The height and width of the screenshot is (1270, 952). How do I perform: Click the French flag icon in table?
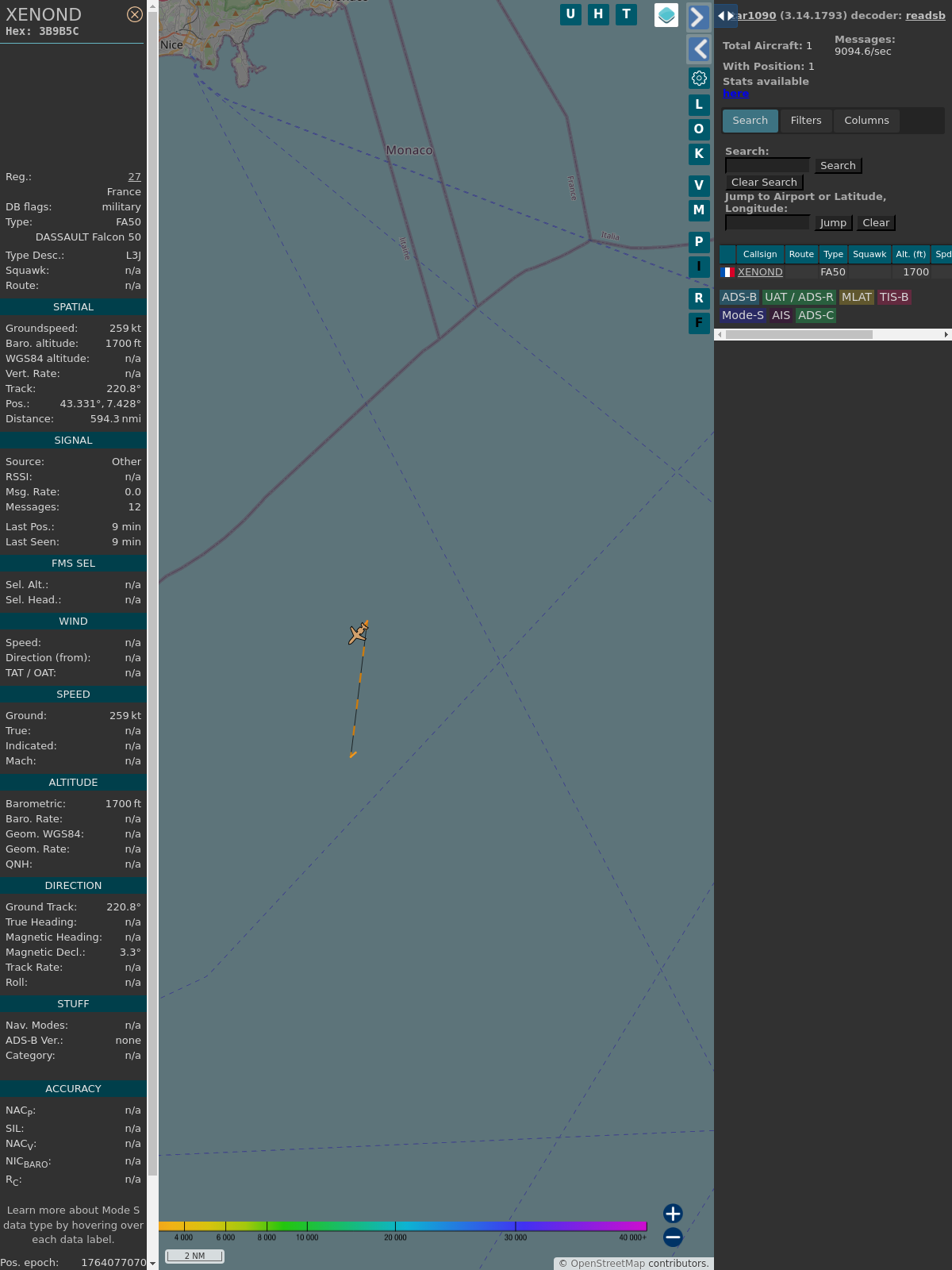[727, 272]
